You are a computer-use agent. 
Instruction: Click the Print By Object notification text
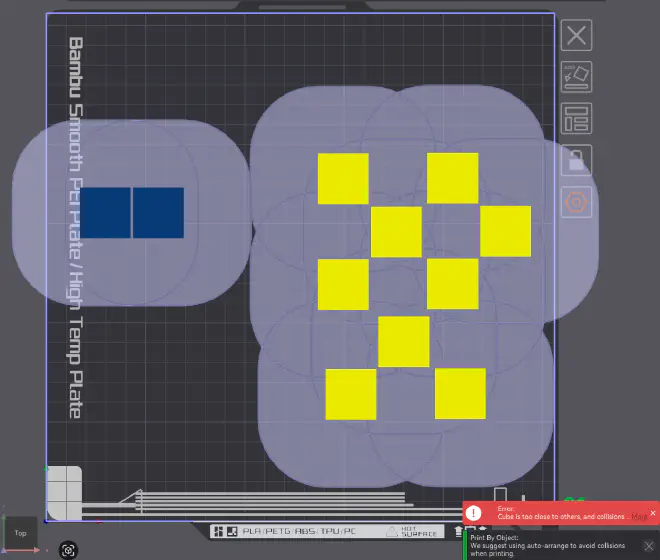tap(550, 545)
